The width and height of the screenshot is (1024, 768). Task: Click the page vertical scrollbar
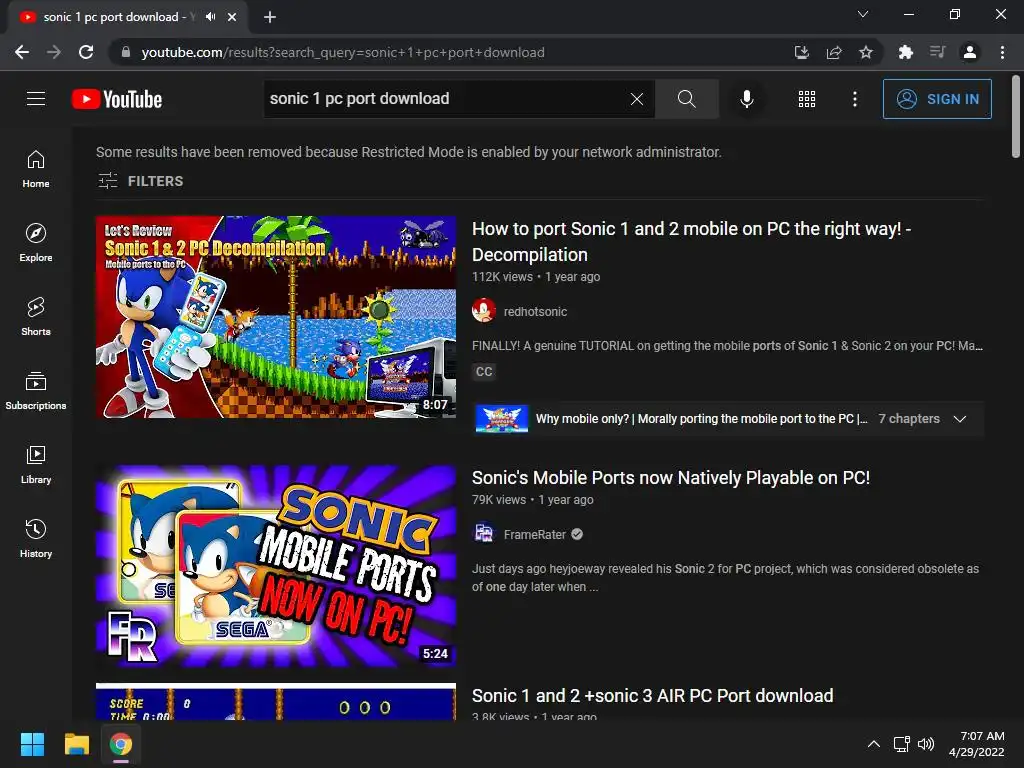click(1016, 118)
